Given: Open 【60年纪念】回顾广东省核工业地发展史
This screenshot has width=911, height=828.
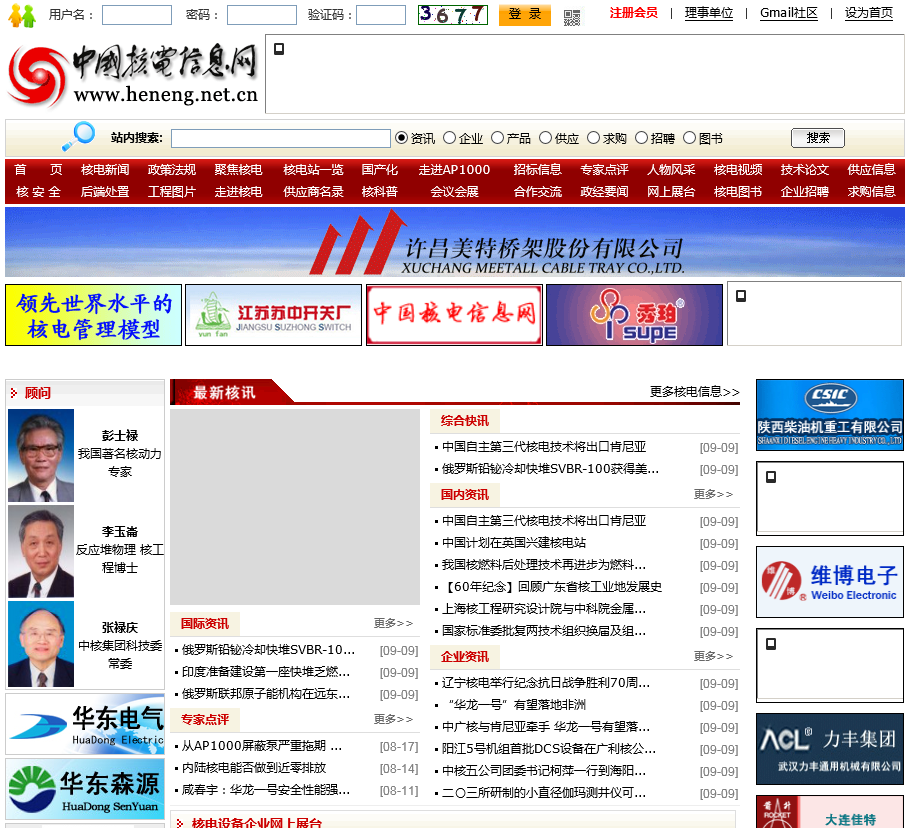Looking at the screenshot, I should (552, 587).
